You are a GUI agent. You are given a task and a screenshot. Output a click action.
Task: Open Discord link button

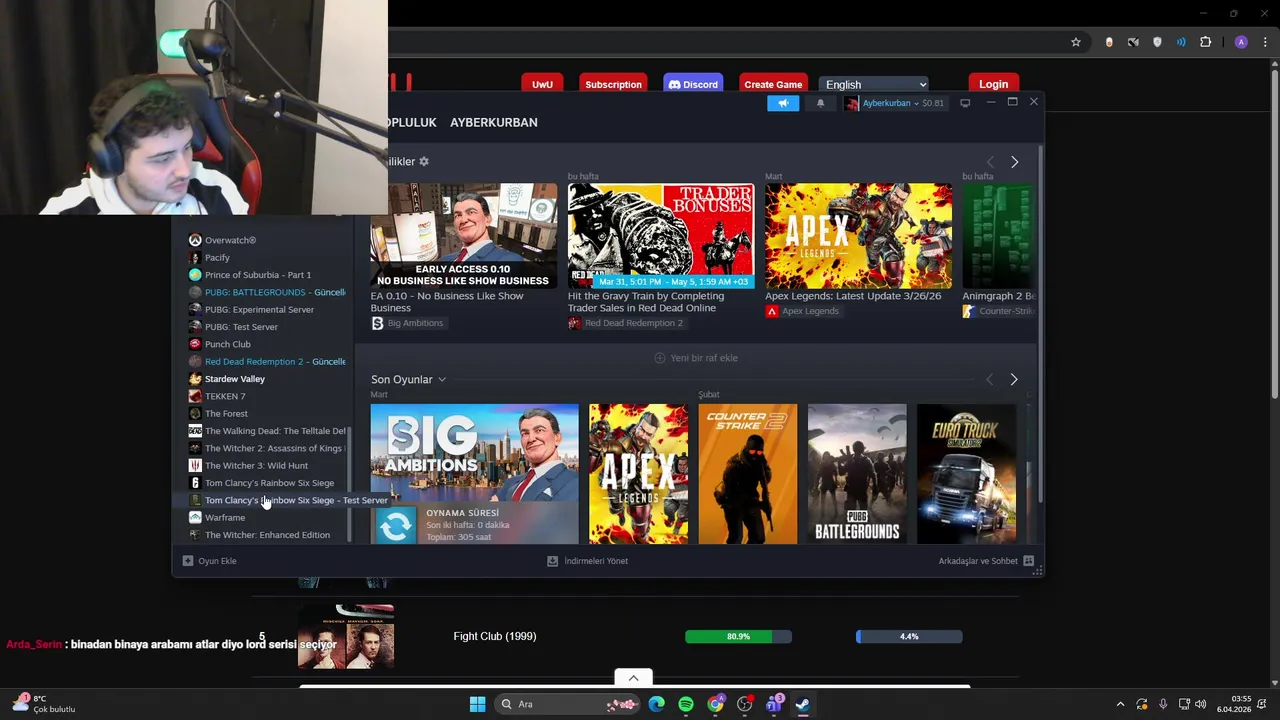(693, 84)
